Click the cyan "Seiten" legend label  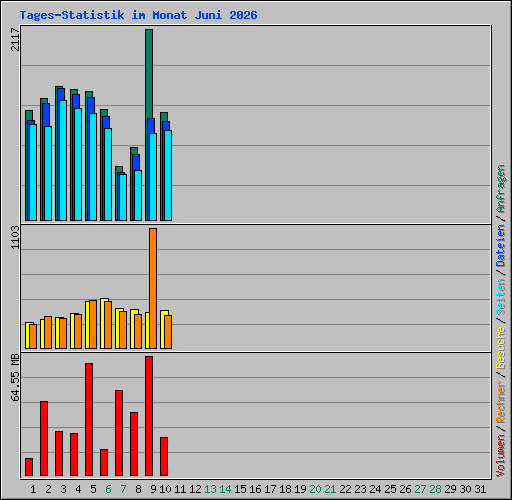pos(501,297)
